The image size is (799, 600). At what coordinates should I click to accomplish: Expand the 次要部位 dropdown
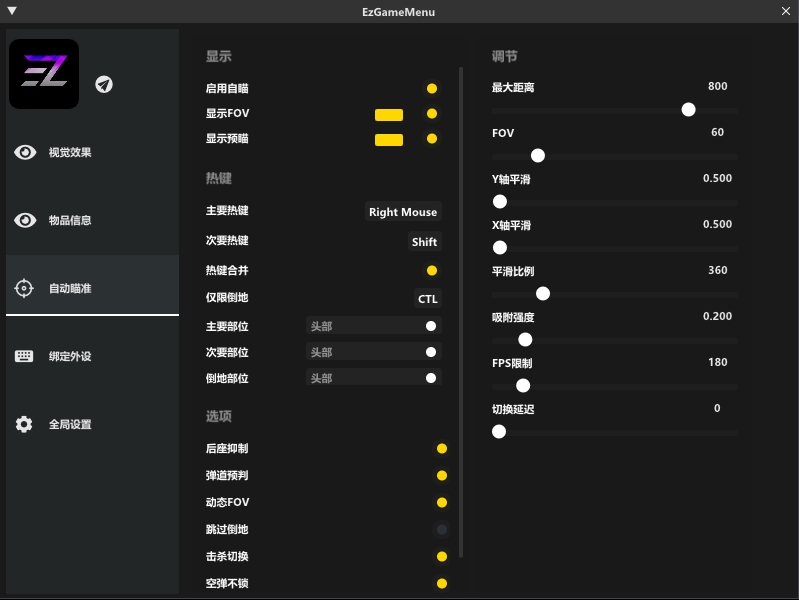click(373, 352)
